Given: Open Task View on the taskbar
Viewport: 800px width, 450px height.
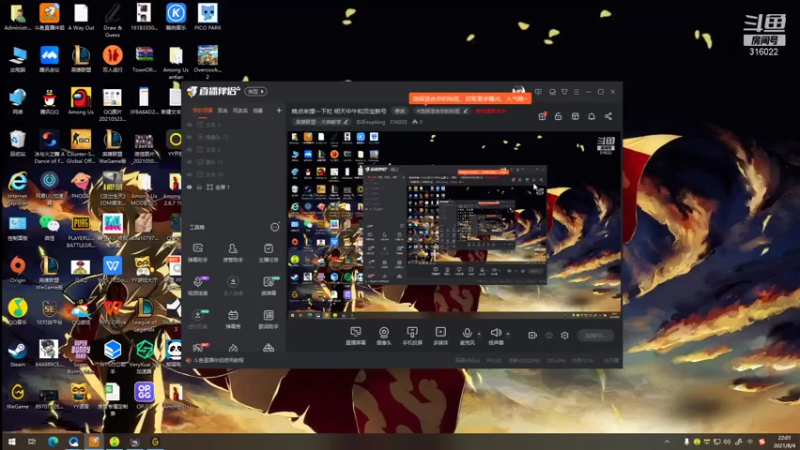Looking at the screenshot, I should (x=32, y=441).
